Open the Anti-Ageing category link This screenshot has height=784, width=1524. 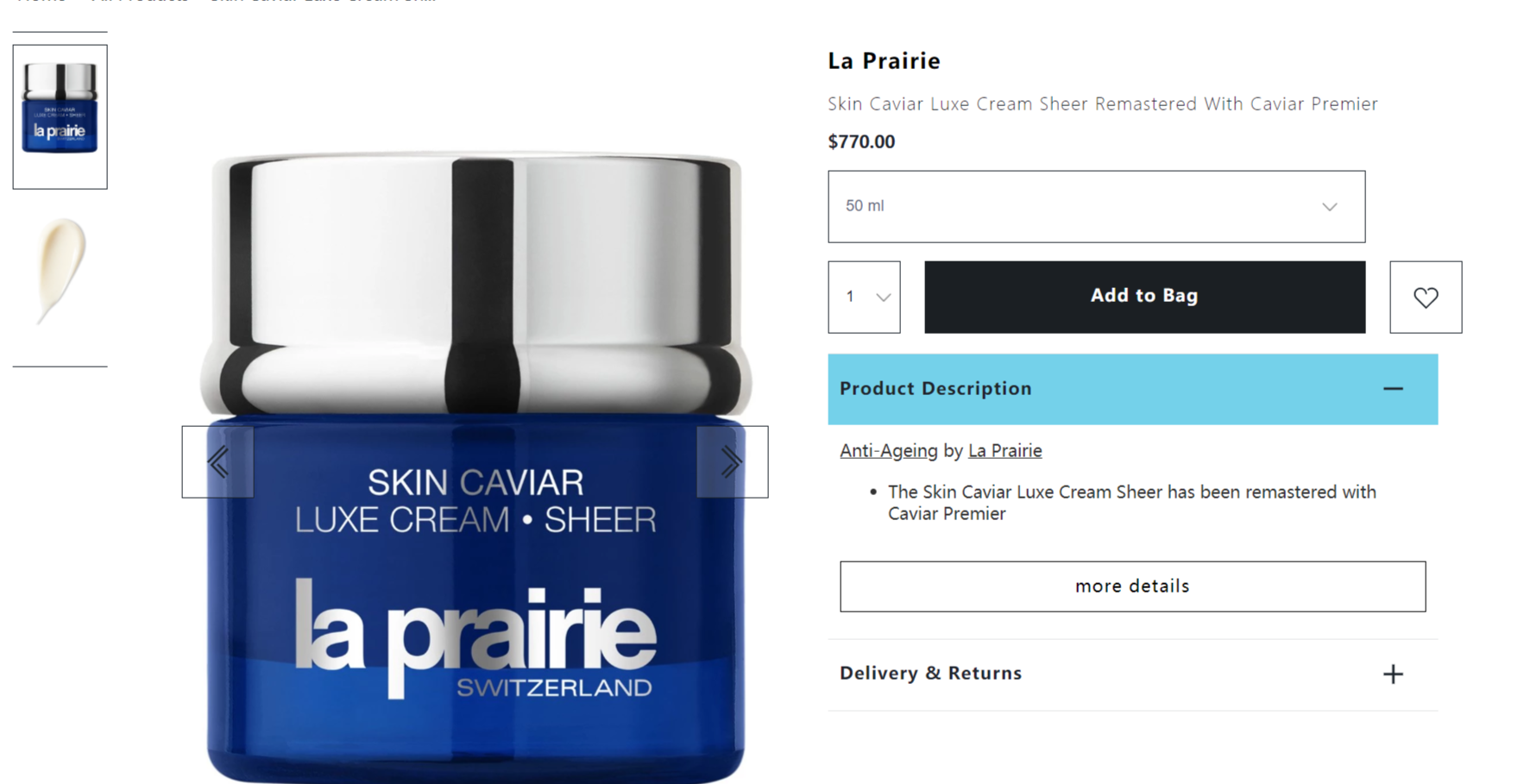[x=888, y=450]
